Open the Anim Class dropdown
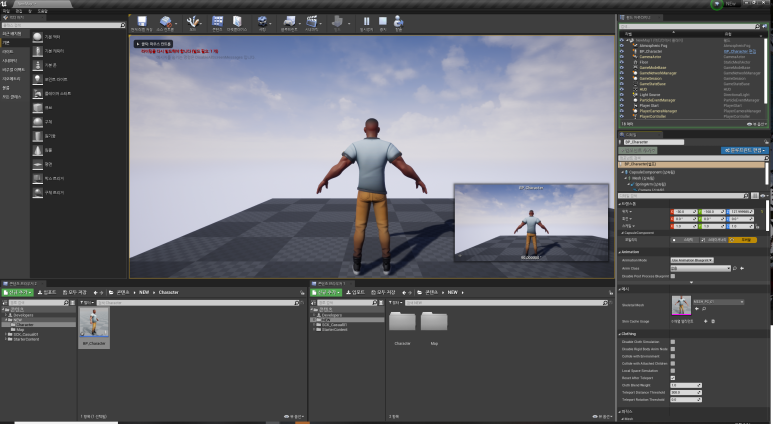 [x=701, y=268]
